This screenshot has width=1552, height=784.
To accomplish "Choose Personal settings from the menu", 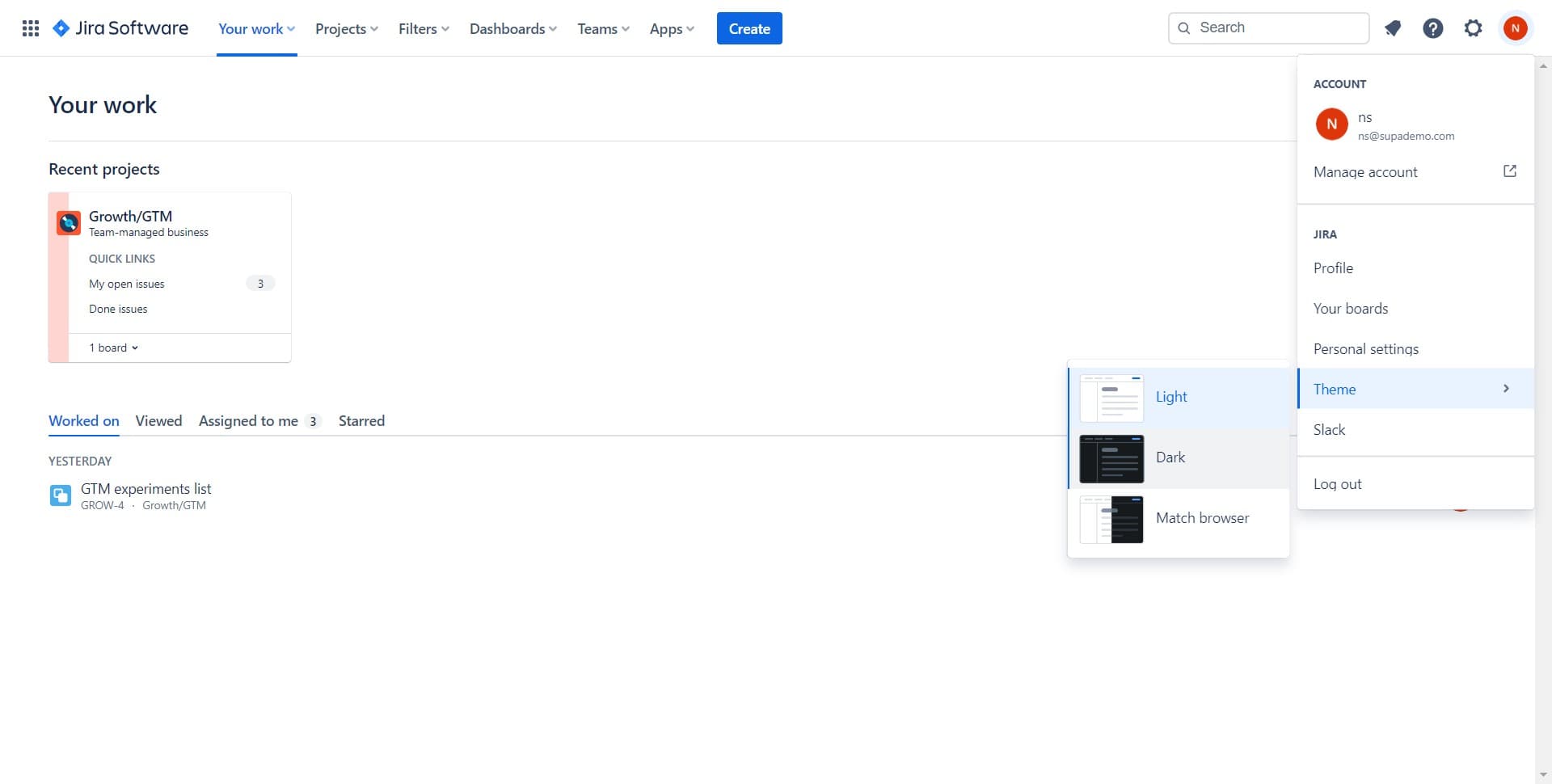I will (1365, 349).
